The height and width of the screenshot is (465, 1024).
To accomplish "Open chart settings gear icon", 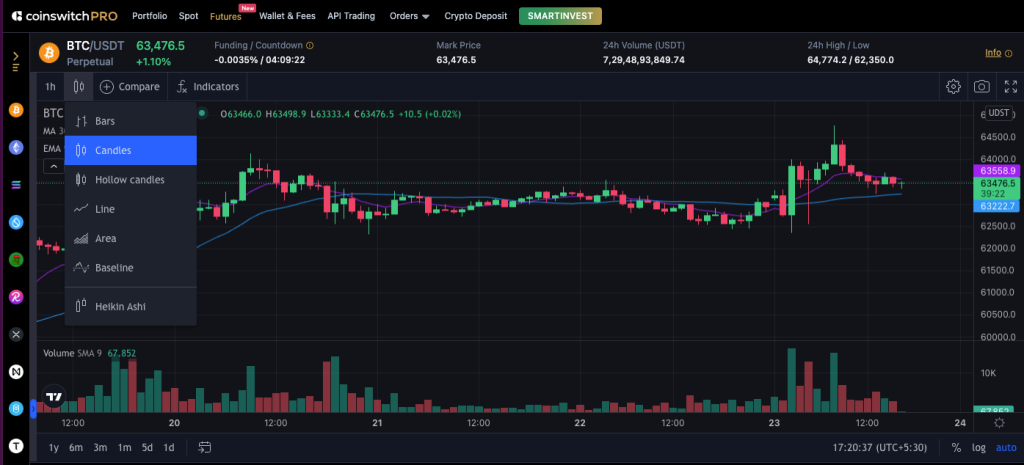I will [x=954, y=87].
